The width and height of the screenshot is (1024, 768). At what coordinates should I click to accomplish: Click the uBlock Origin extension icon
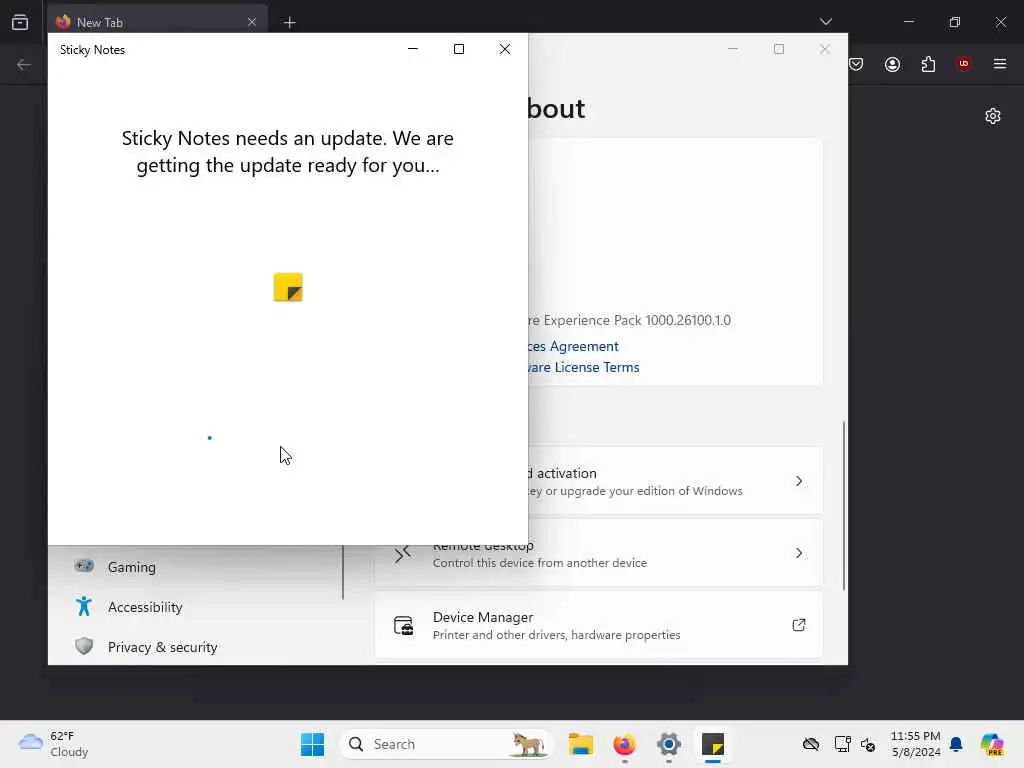point(963,63)
